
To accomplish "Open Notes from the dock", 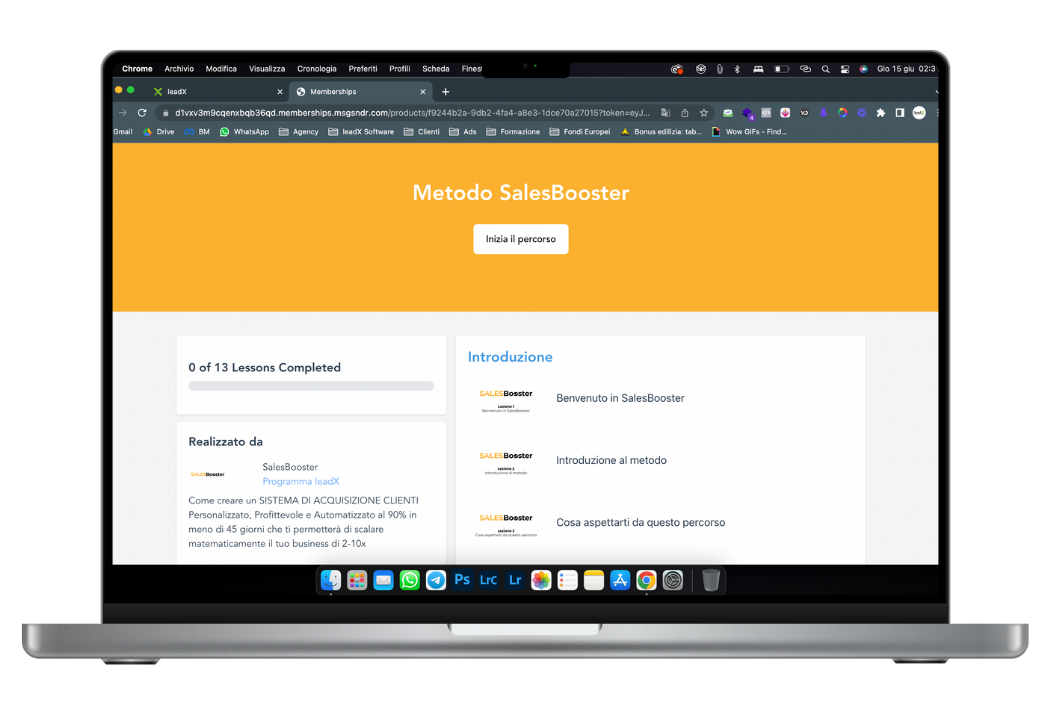I will pyautogui.click(x=593, y=580).
